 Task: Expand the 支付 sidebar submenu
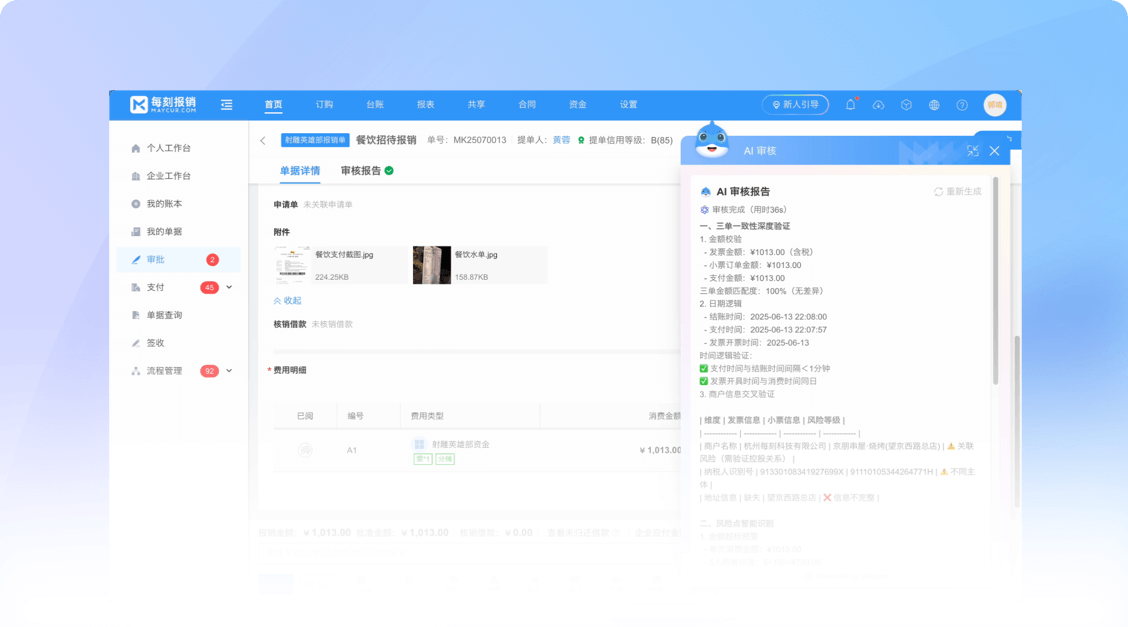(229, 287)
